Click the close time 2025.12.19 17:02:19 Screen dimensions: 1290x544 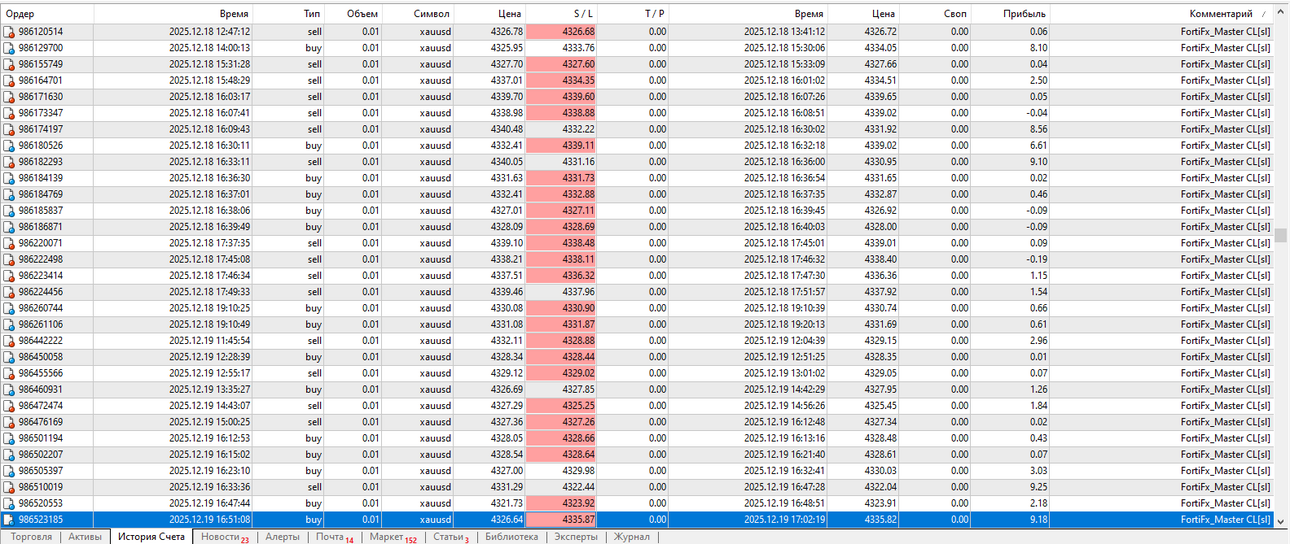(785, 520)
